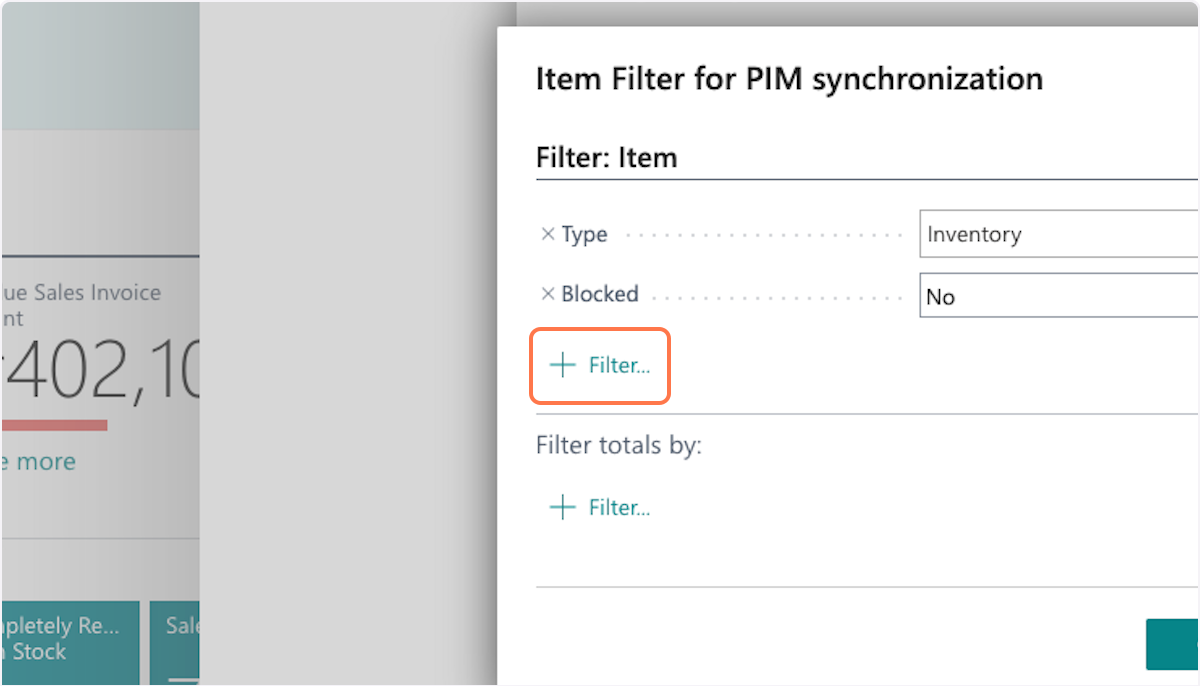This screenshot has height=686, width=1200.
Task: Open the Completely Reserved from Stock tile
Action: (x=70, y=640)
